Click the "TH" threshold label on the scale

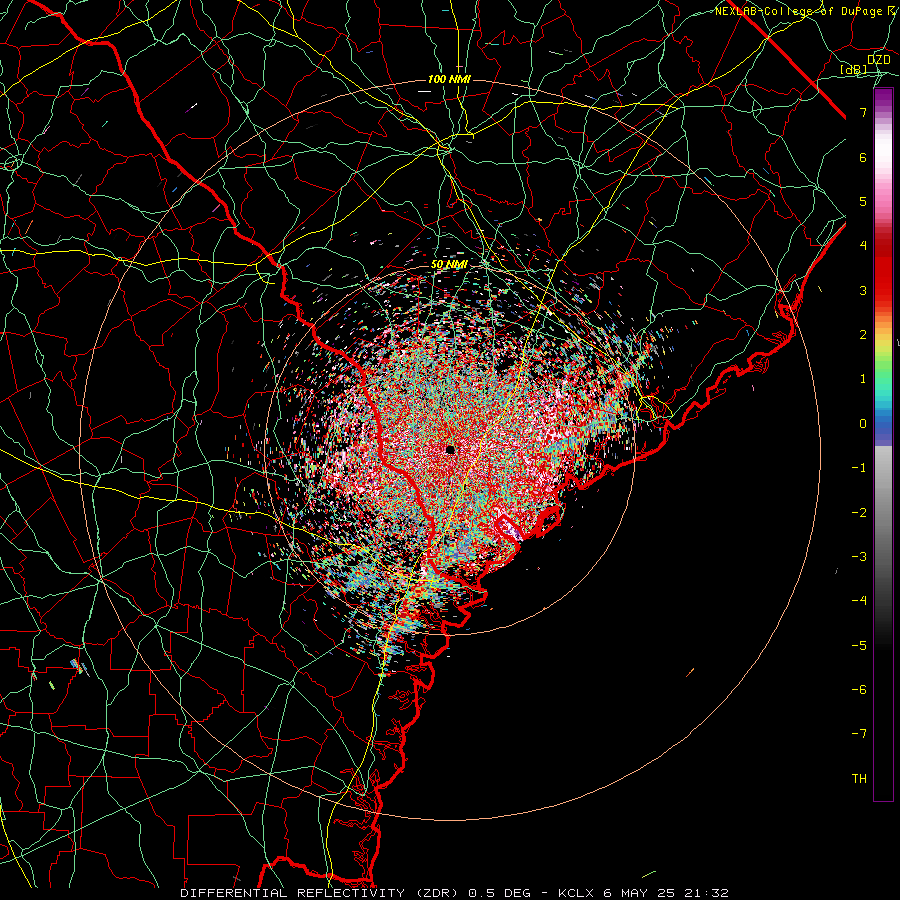pos(859,779)
